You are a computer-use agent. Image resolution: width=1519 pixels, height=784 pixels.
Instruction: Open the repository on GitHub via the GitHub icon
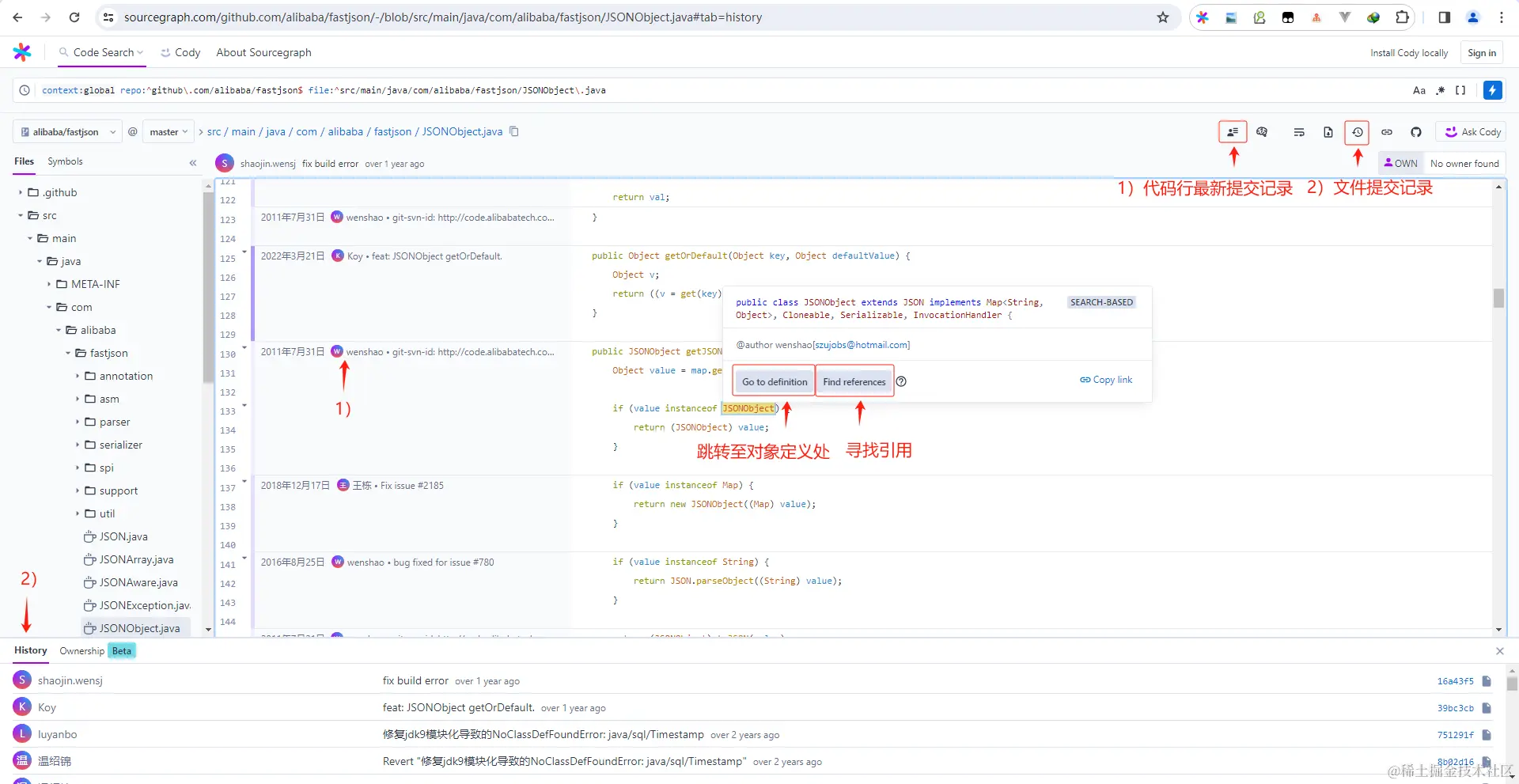[x=1415, y=131]
